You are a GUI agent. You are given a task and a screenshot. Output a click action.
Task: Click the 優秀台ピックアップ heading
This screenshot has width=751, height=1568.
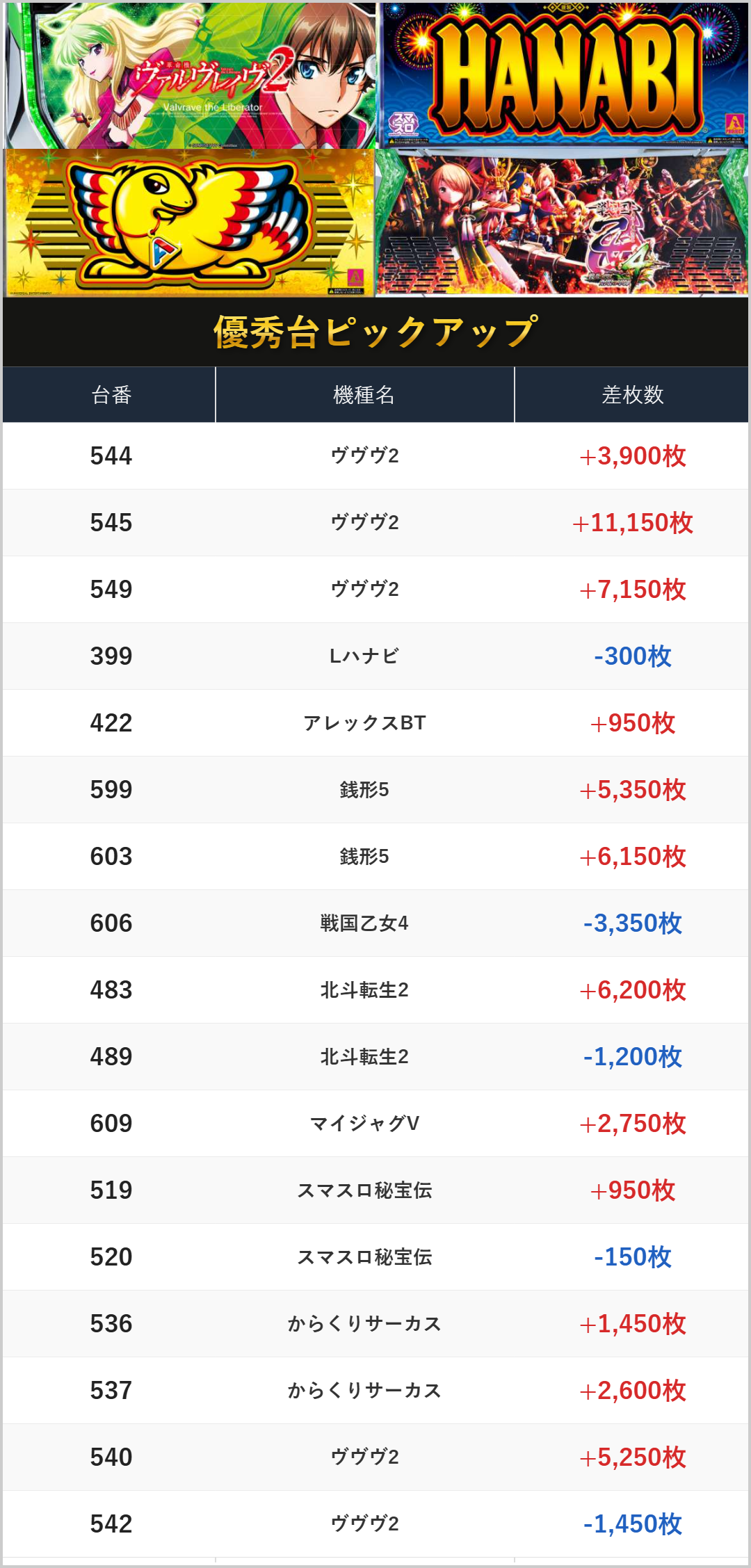pyautogui.click(x=375, y=332)
